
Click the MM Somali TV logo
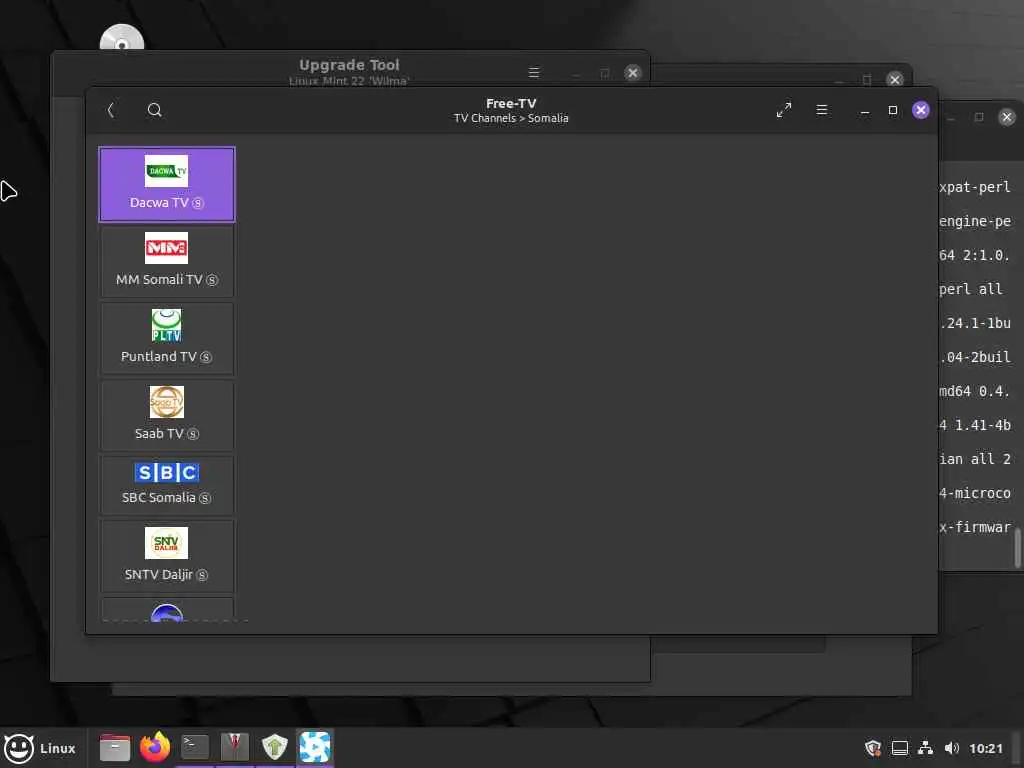[x=167, y=248]
